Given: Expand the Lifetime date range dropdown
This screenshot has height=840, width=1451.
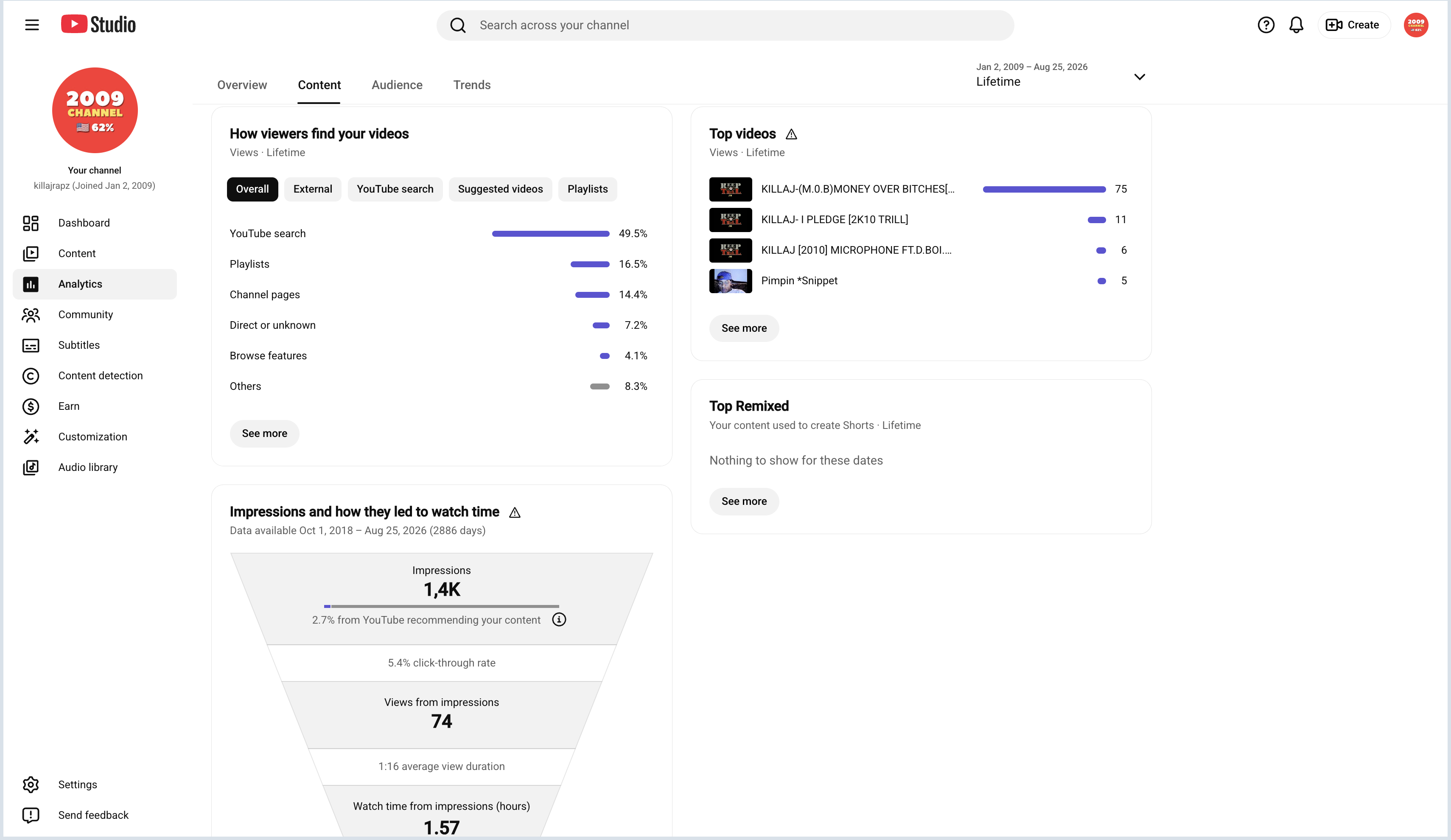Looking at the screenshot, I should (1061, 76).
